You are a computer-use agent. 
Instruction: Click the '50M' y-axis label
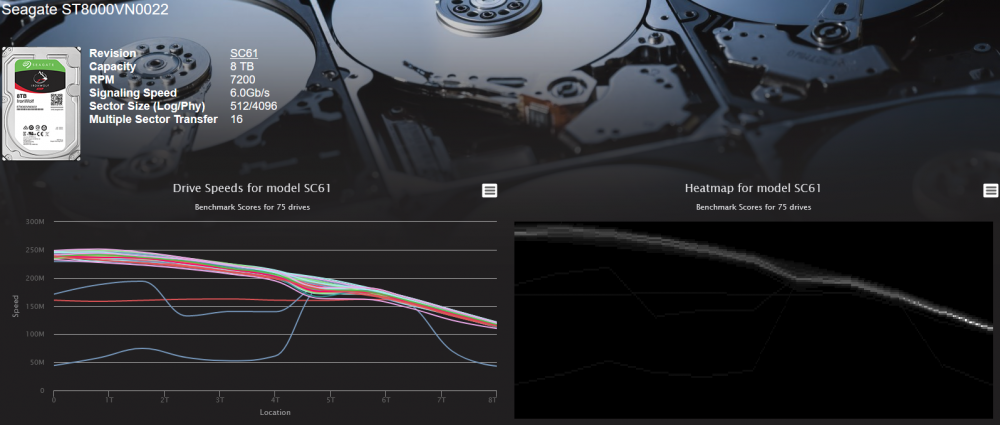click(36, 362)
